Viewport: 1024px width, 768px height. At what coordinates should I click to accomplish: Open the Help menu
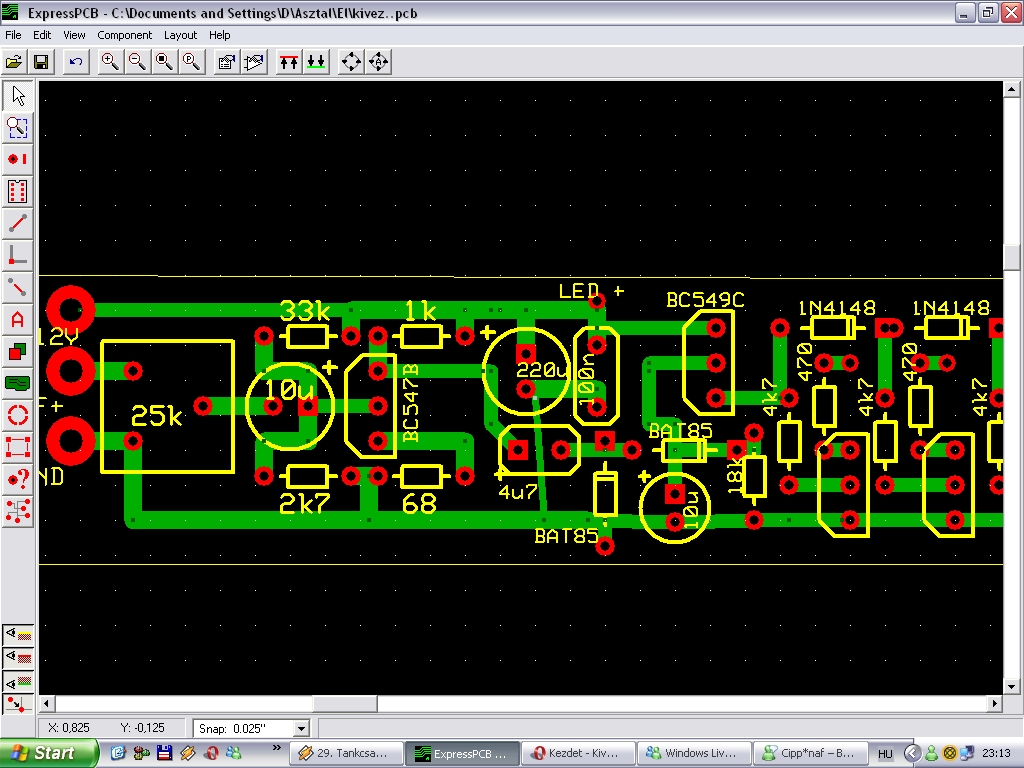coord(219,35)
